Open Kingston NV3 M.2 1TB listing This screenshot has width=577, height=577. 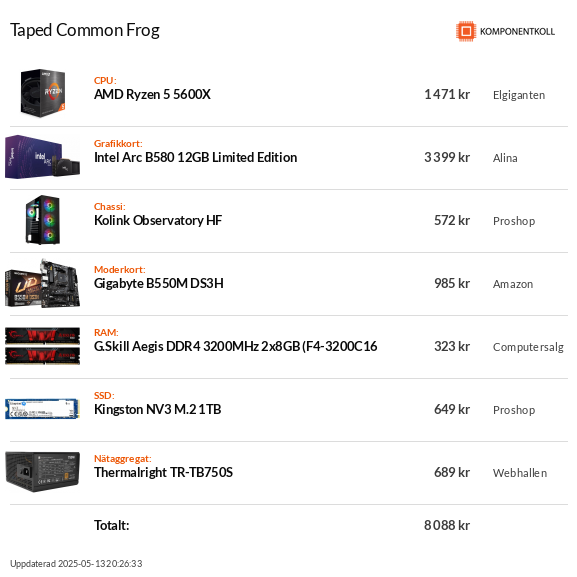(157, 410)
